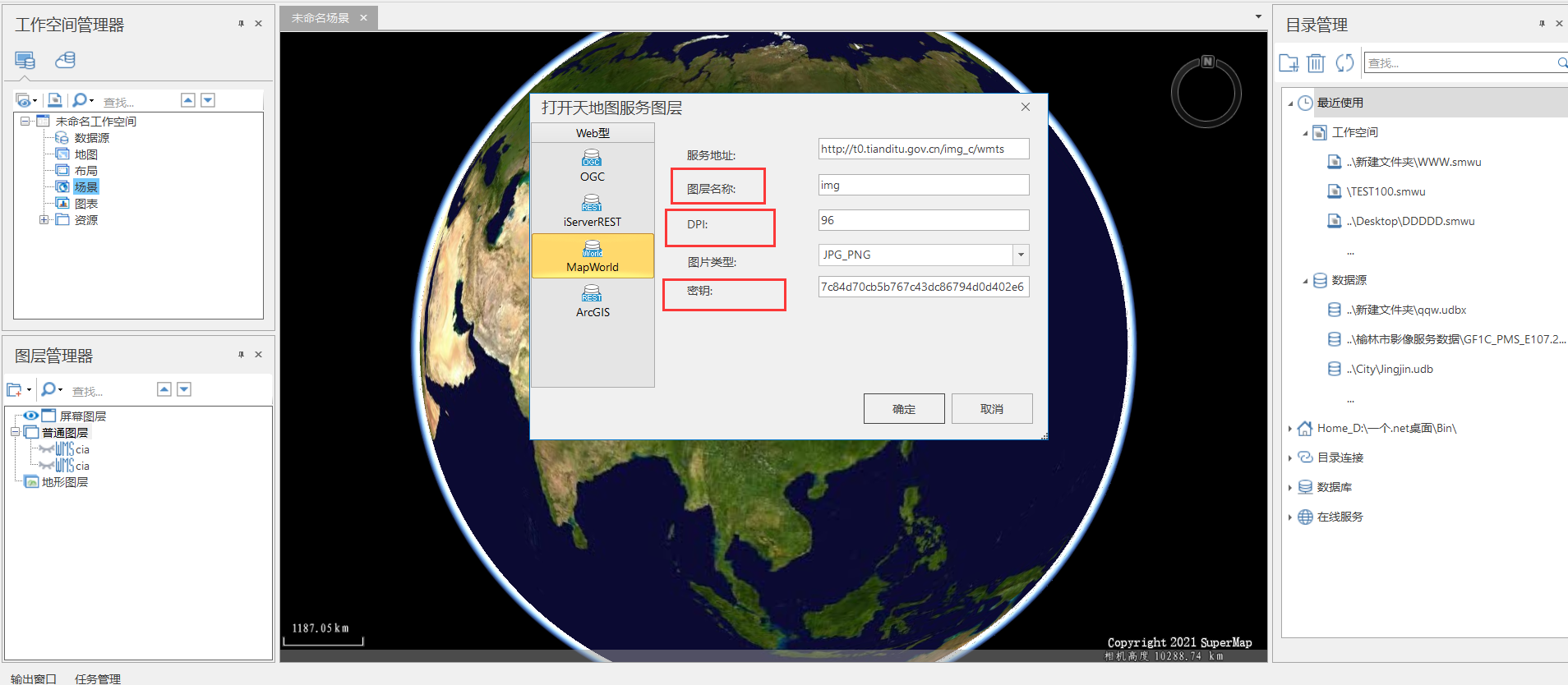
Task: Close the 打开天地图服务图层 dialog
Action: pyautogui.click(x=1026, y=107)
